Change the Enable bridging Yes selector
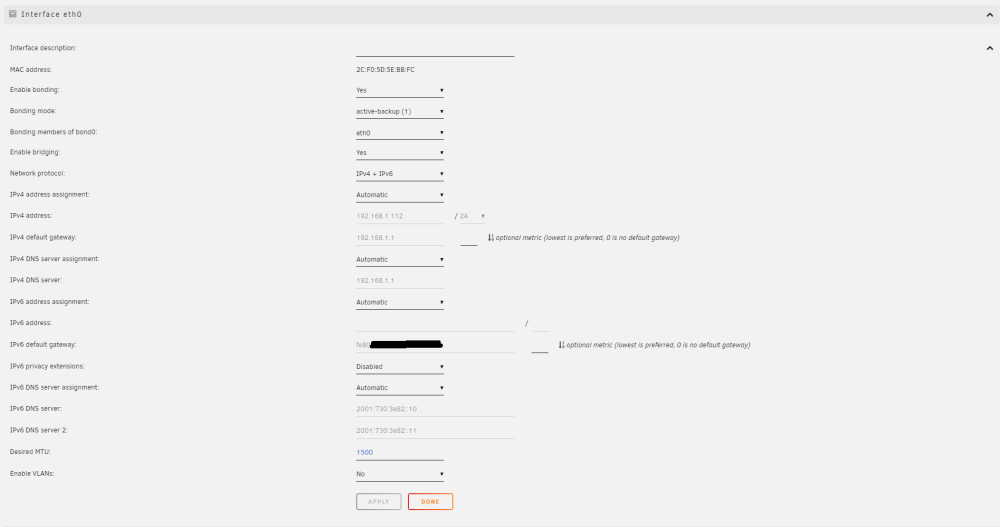The width and height of the screenshot is (1000, 527). click(400, 153)
